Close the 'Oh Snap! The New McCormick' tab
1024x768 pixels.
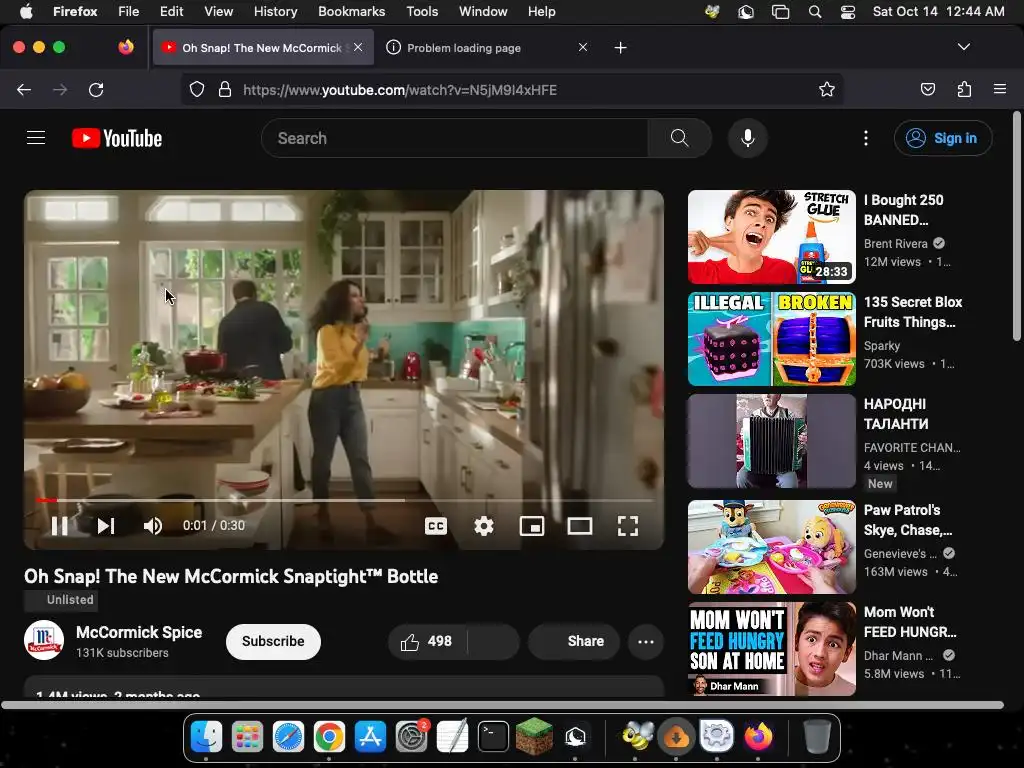(x=358, y=47)
